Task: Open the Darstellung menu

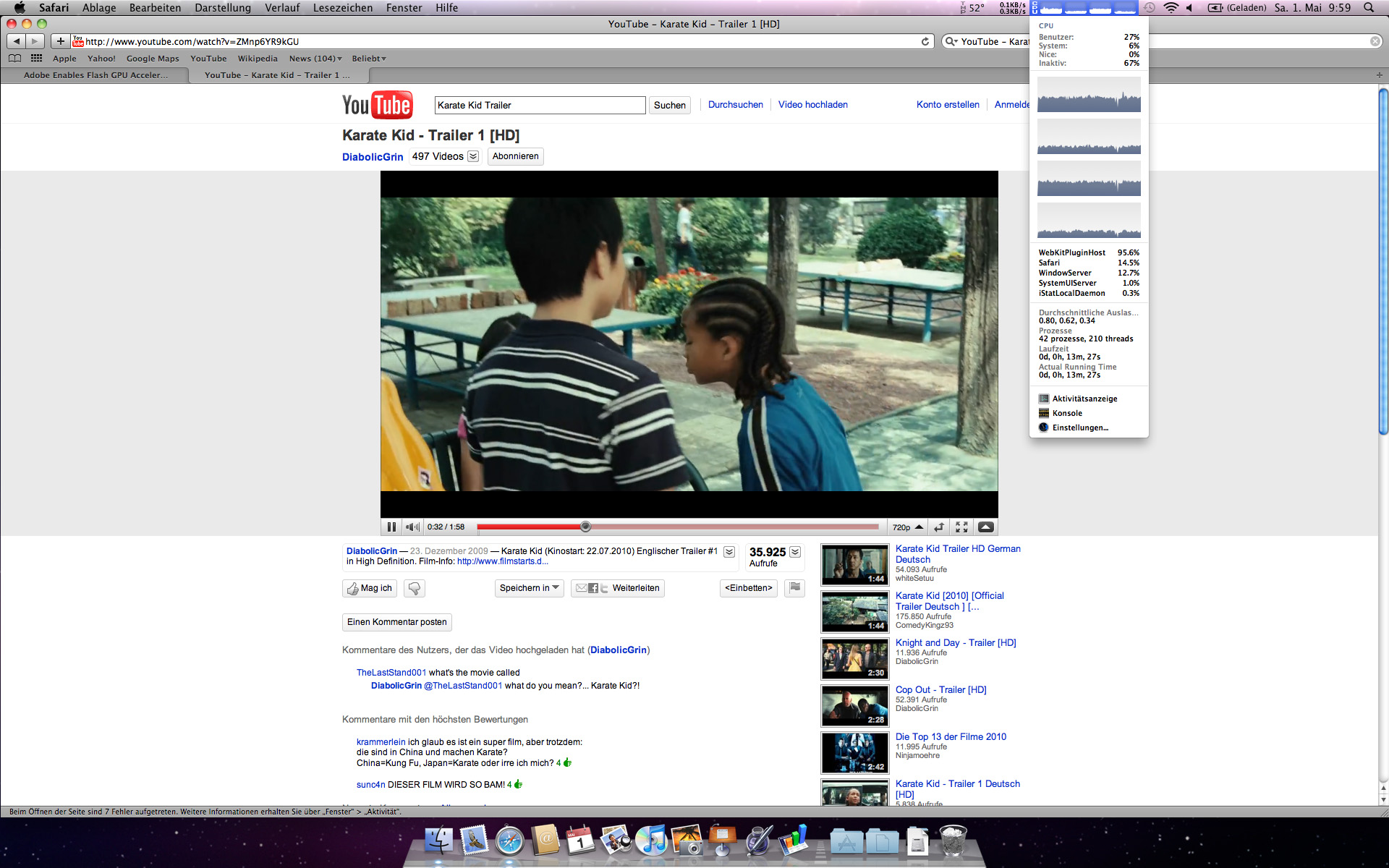Action: pos(223,7)
